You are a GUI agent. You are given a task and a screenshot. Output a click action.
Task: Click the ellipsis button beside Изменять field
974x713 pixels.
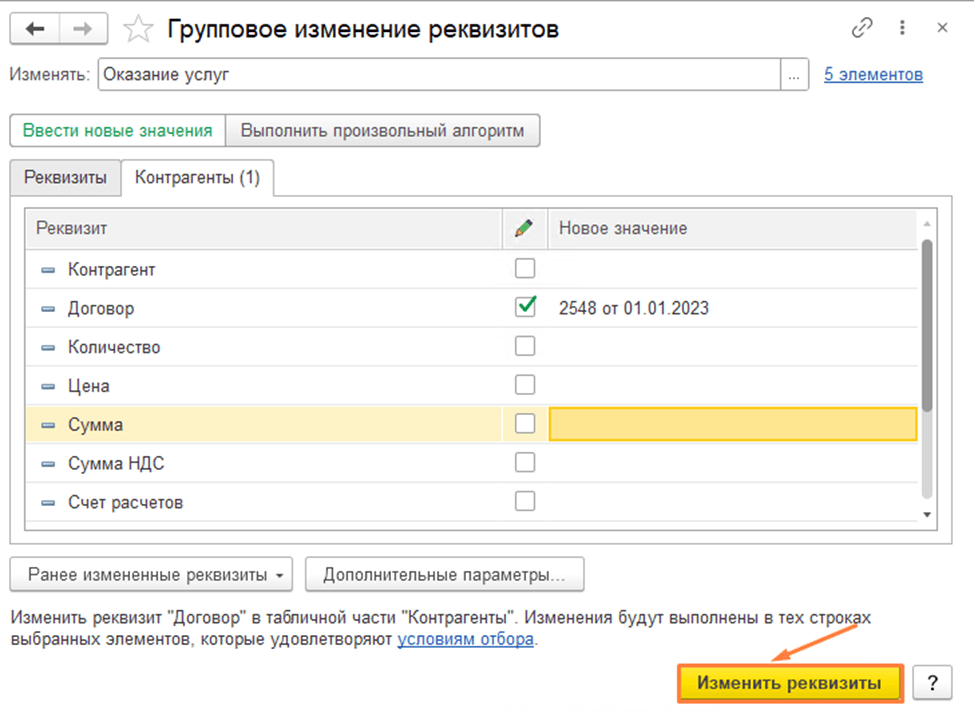click(794, 75)
